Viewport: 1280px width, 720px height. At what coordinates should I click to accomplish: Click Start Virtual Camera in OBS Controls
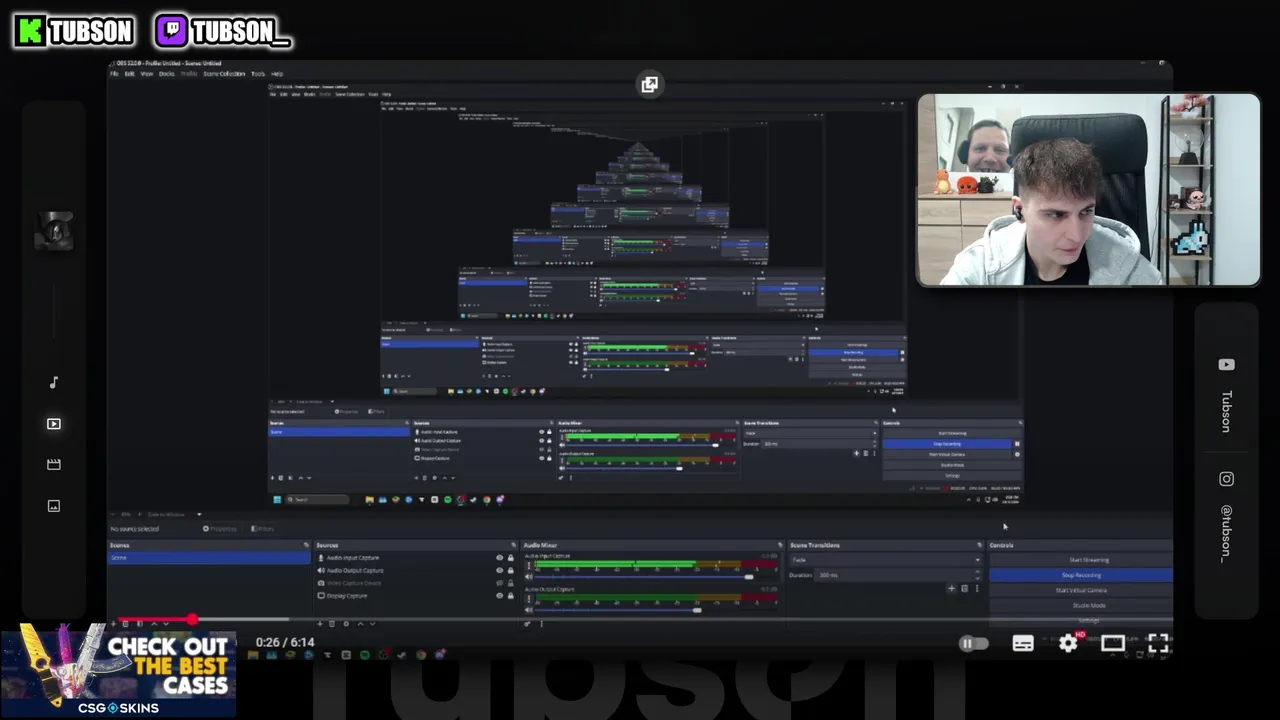tap(1081, 590)
